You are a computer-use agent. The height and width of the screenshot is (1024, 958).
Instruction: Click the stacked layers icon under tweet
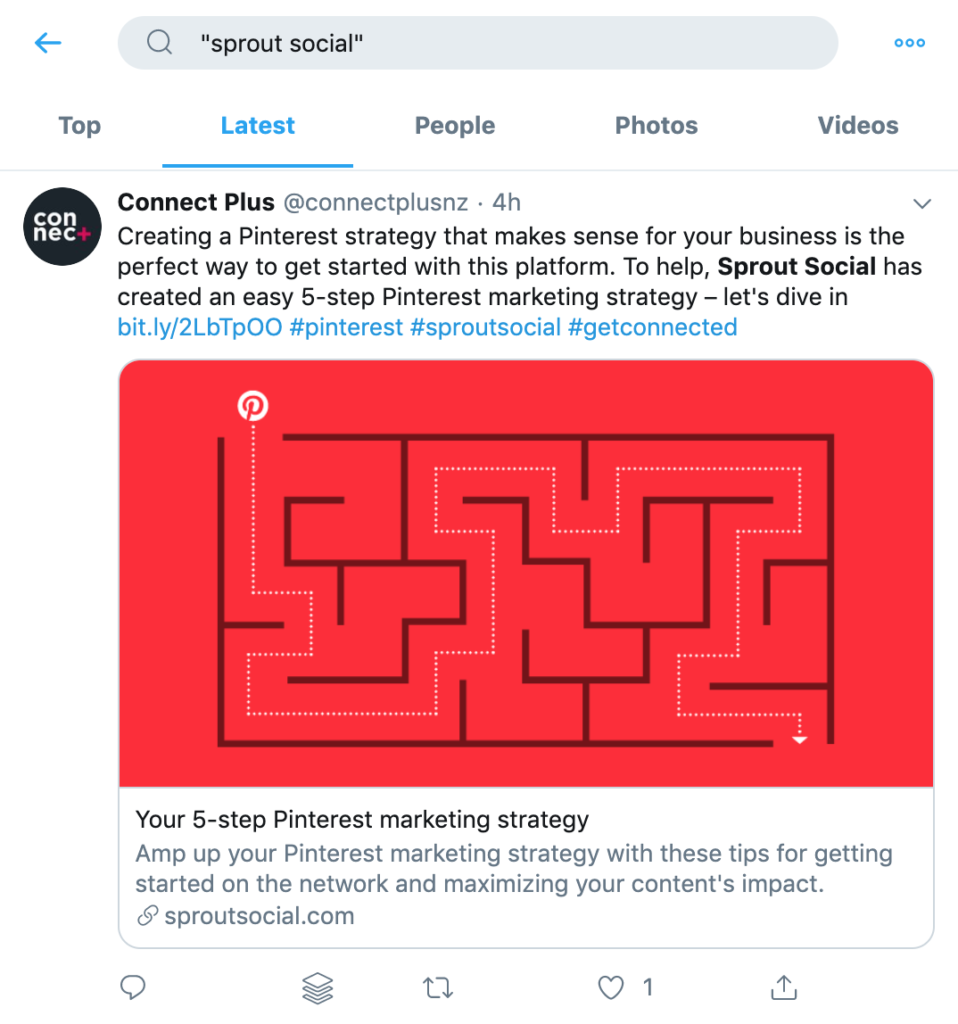pos(317,988)
